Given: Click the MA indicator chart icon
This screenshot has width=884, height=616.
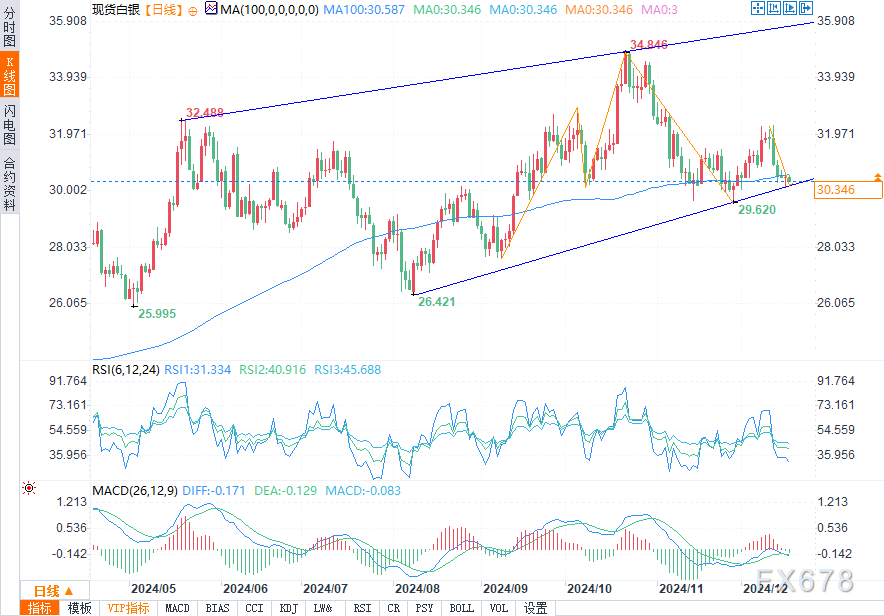Looking at the screenshot, I should point(211,8).
